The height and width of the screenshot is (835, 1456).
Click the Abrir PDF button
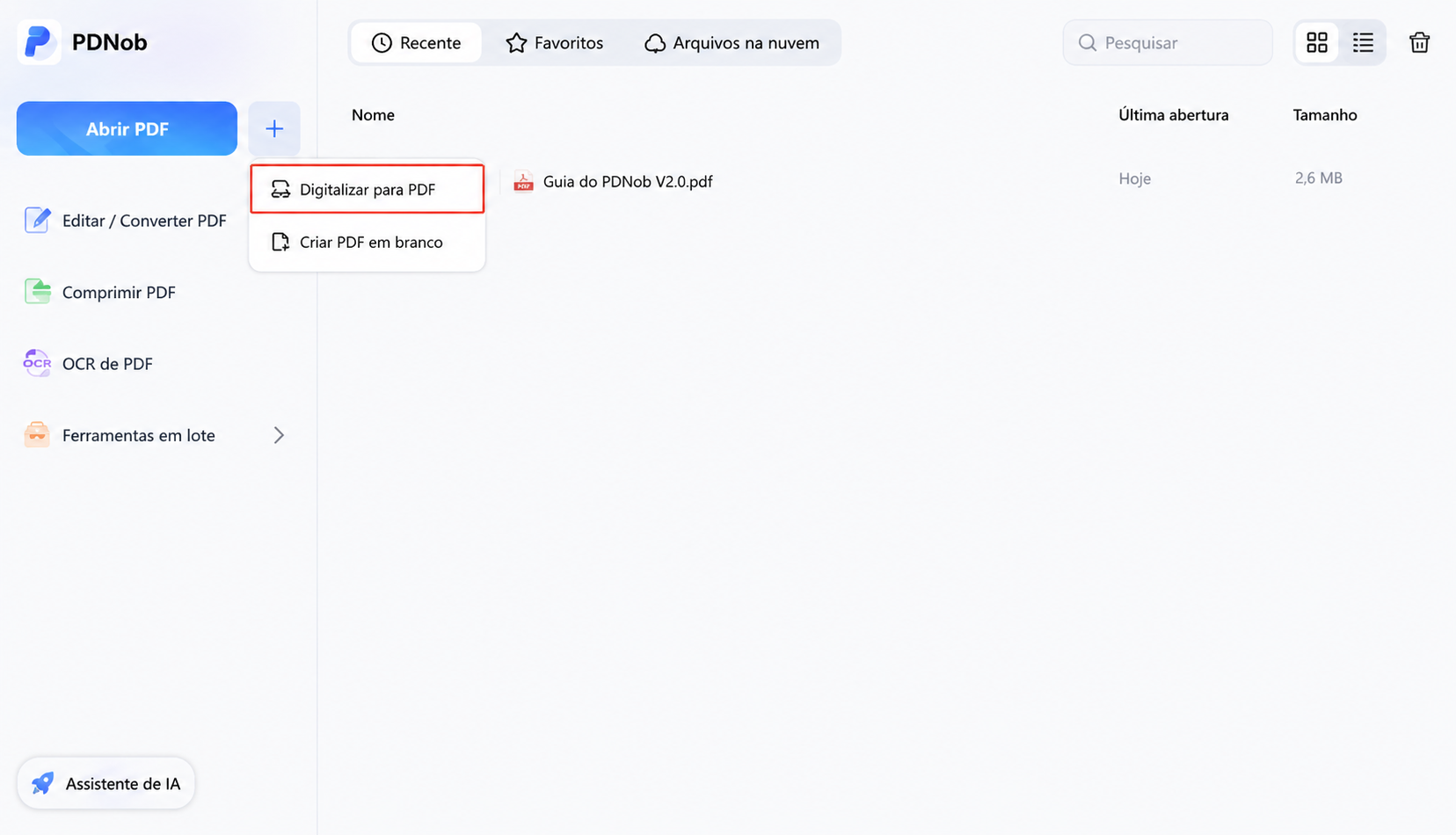tap(127, 129)
